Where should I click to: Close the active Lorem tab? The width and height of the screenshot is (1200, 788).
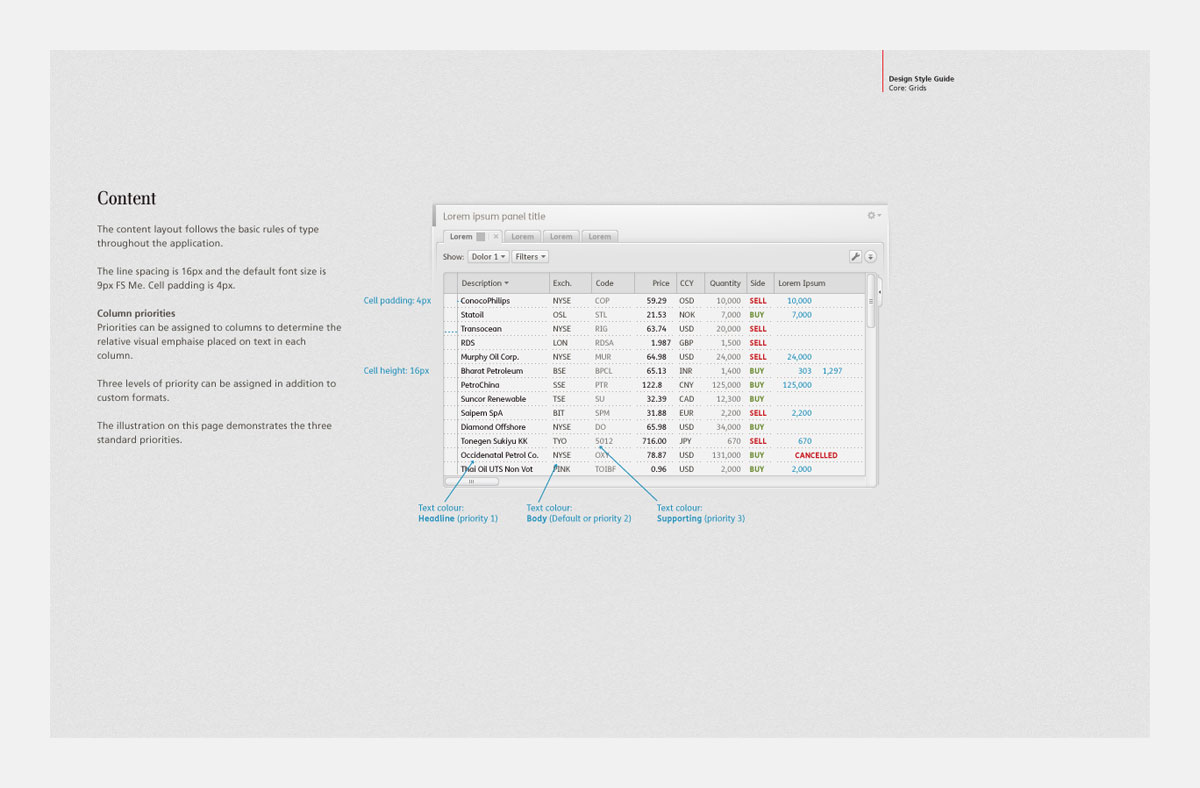point(496,237)
